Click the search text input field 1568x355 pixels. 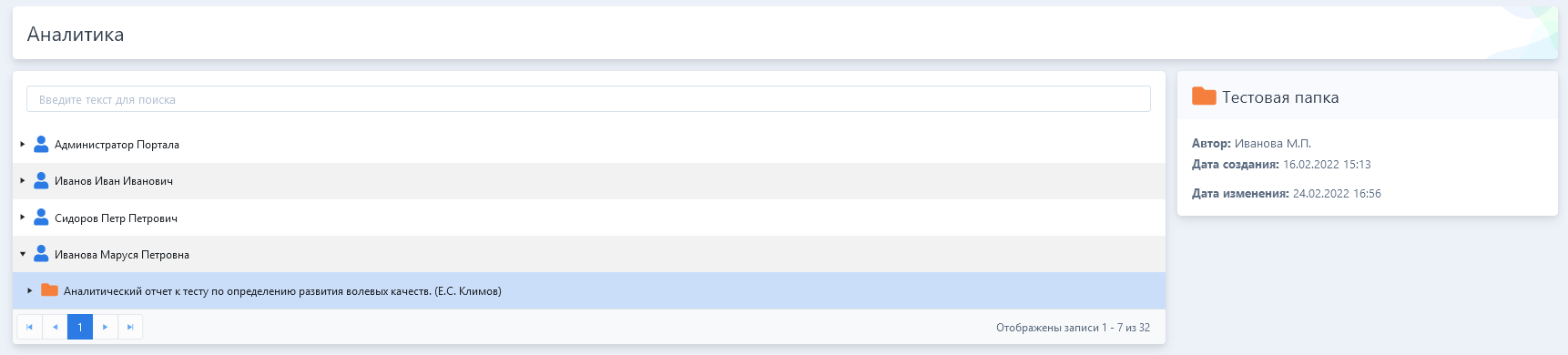(588, 99)
